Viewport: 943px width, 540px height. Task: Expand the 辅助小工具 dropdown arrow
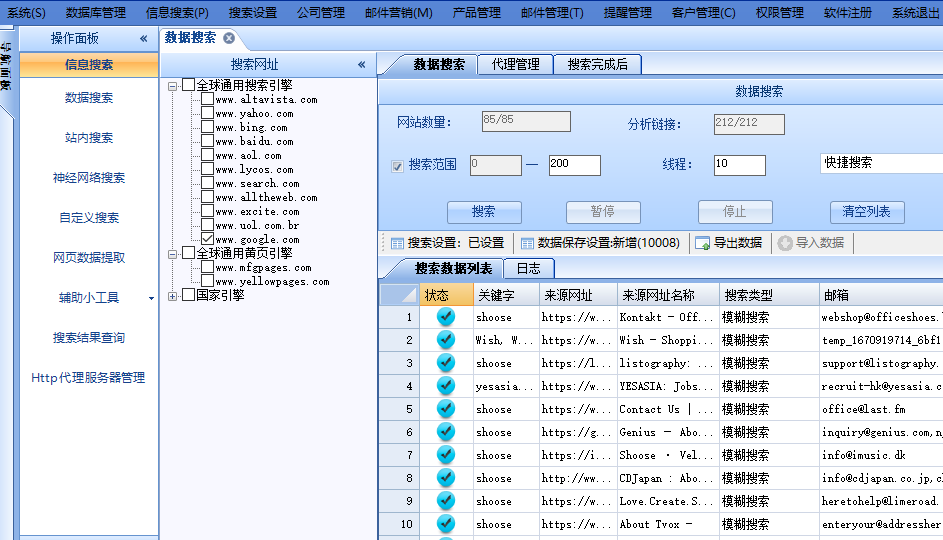coord(151,298)
